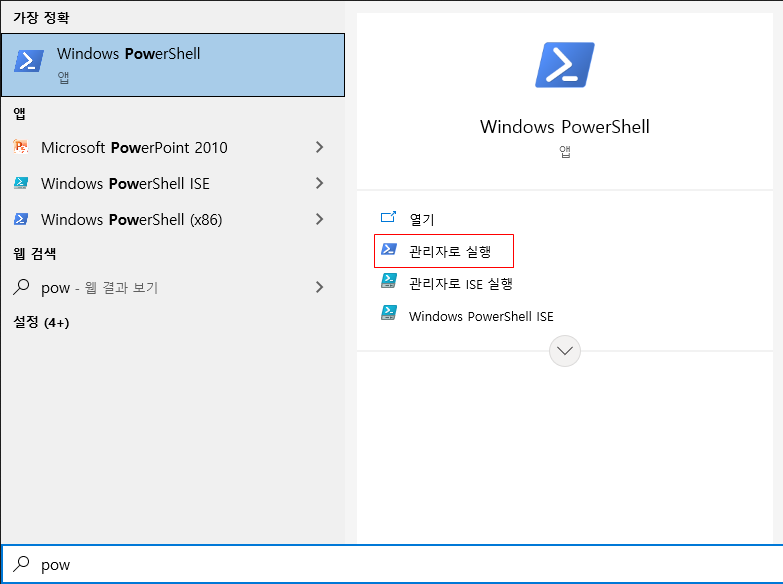Choose Windows PowerShell ISE in preview actions

tap(481, 316)
